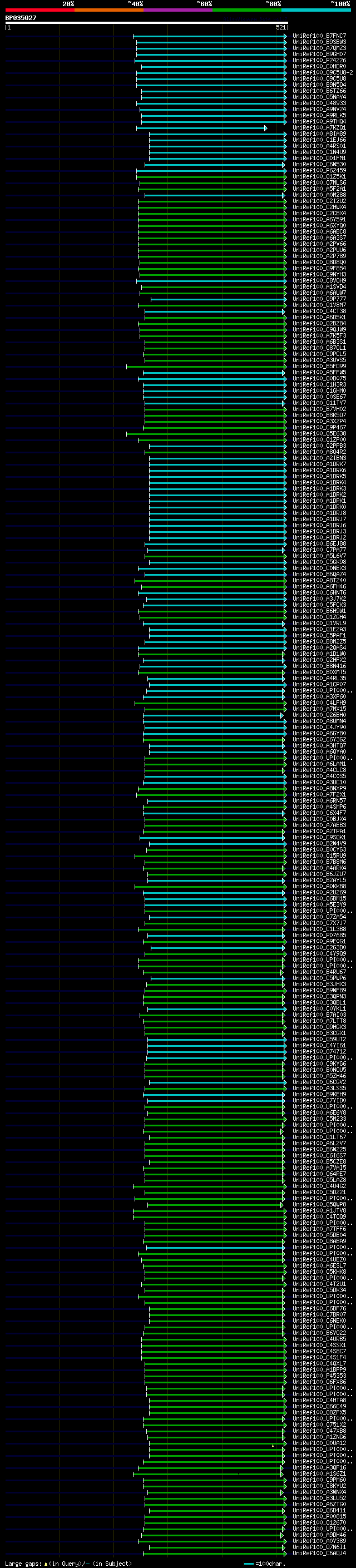Select label UniRef100_A6LAM1
Screen dimensions: 356x1568
click(x=319, y=764)
